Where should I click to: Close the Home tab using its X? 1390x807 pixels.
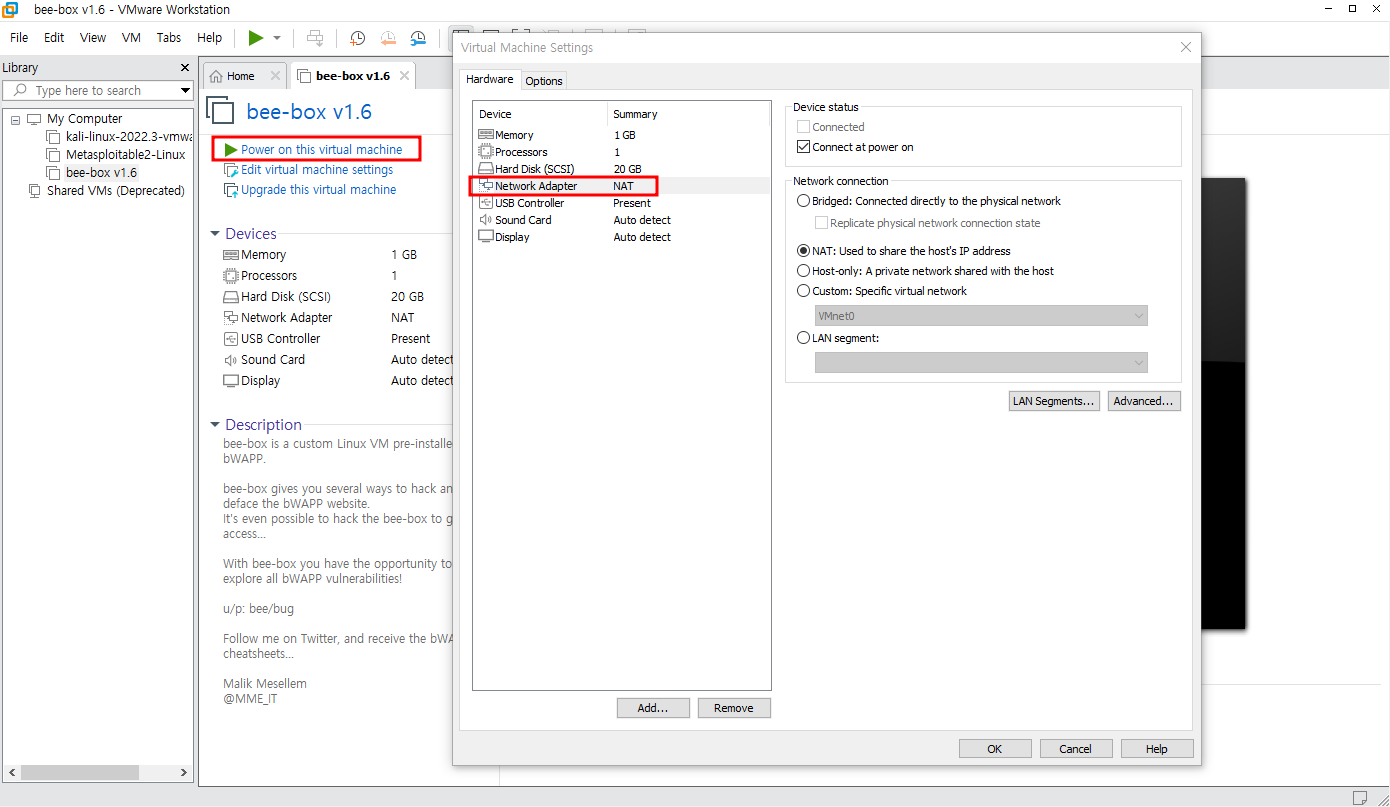[275, 76]
